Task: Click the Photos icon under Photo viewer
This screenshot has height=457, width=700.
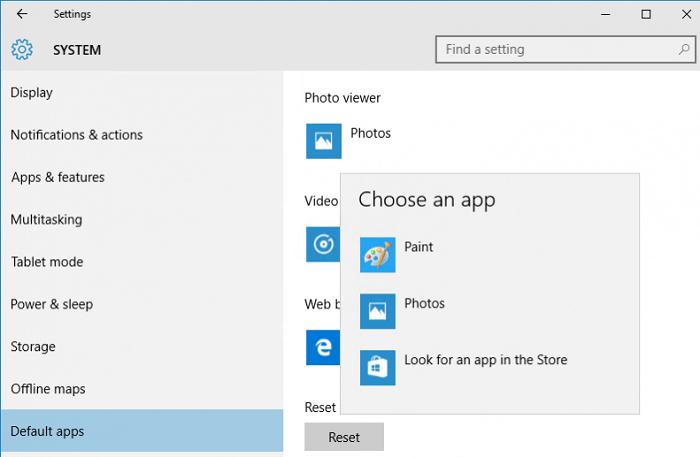Action: click(x=324, y=141)
